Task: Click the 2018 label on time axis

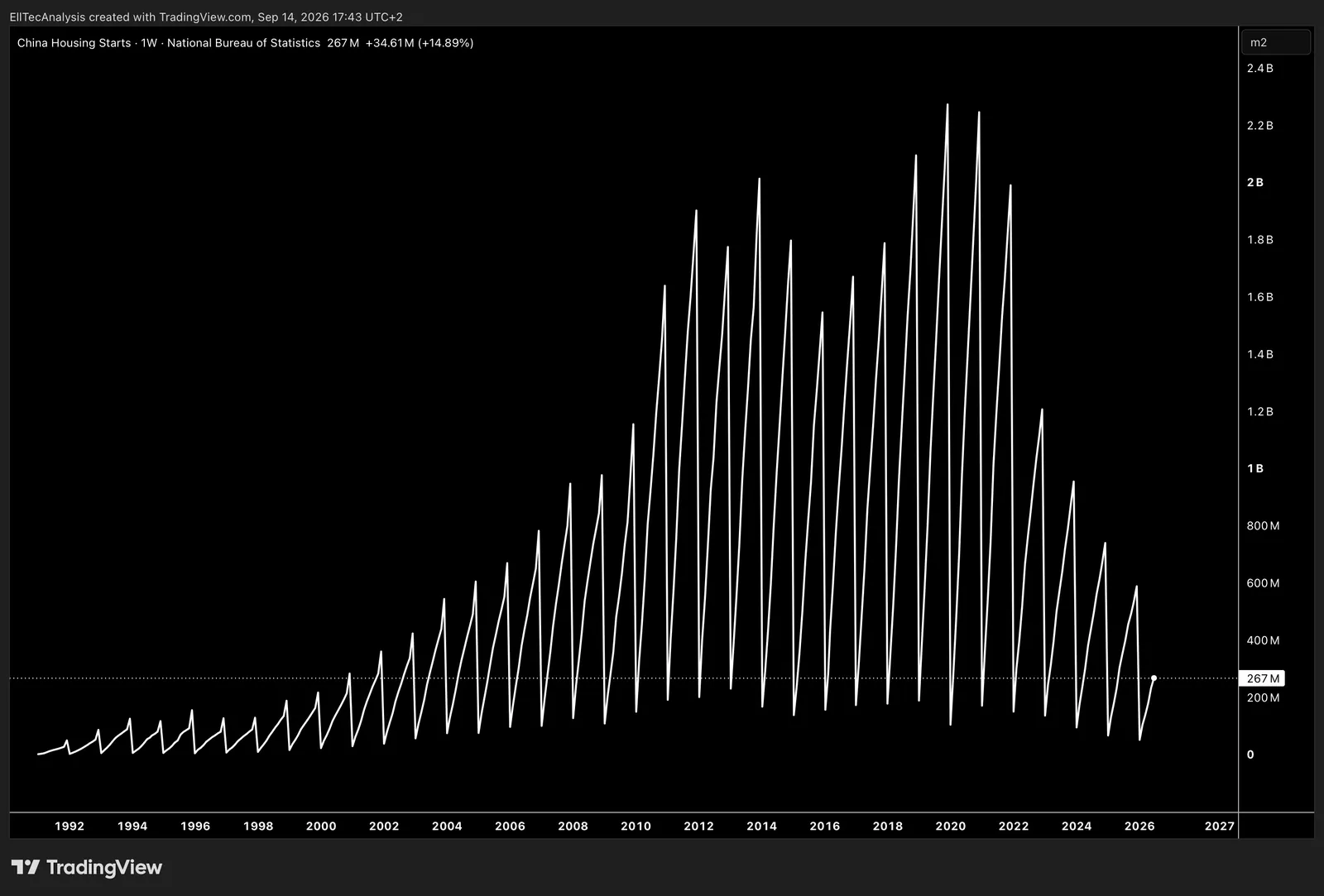Action: pos(888,826)
